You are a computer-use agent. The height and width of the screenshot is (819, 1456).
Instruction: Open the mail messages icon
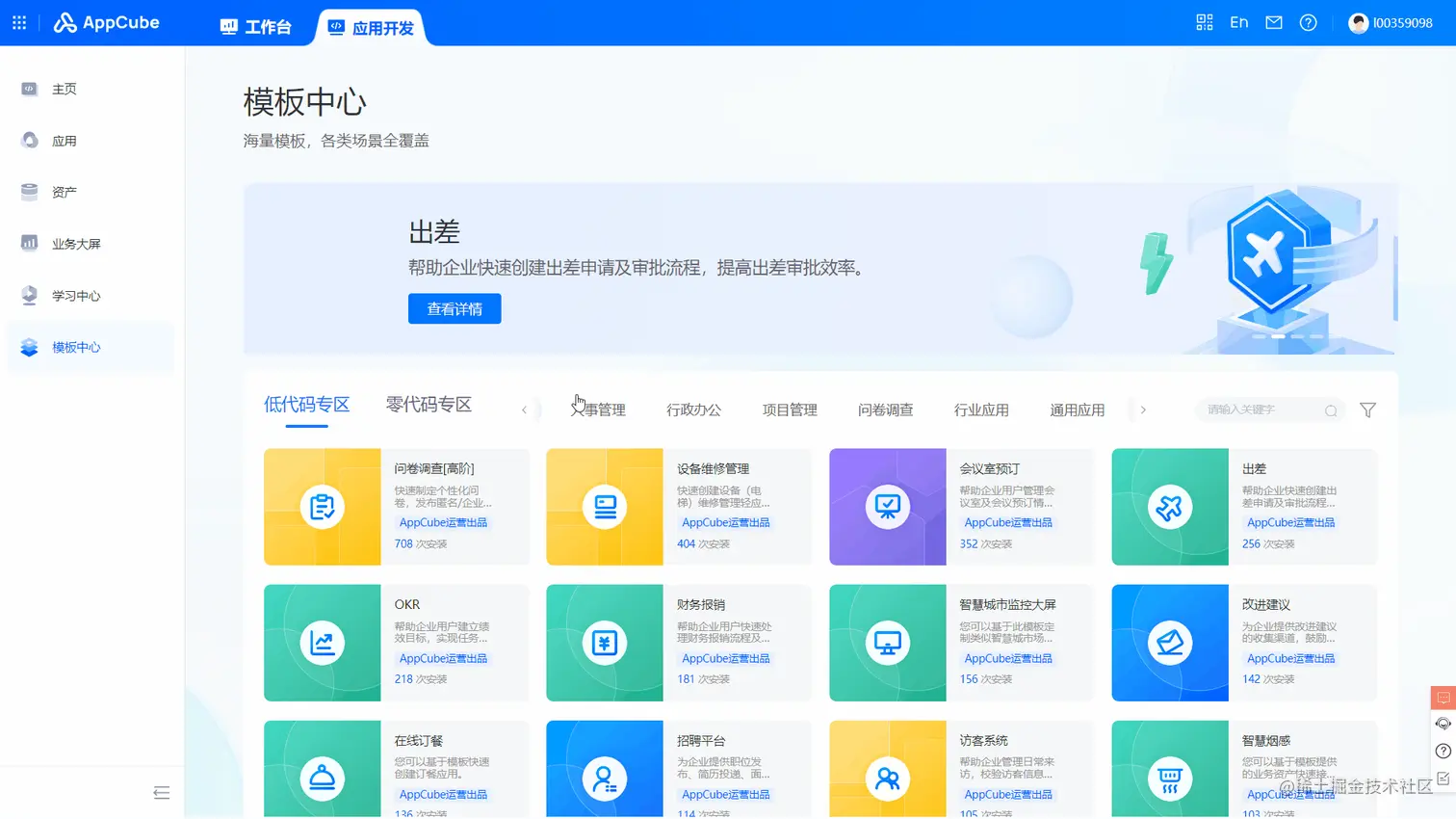[x=1274, y=22]
